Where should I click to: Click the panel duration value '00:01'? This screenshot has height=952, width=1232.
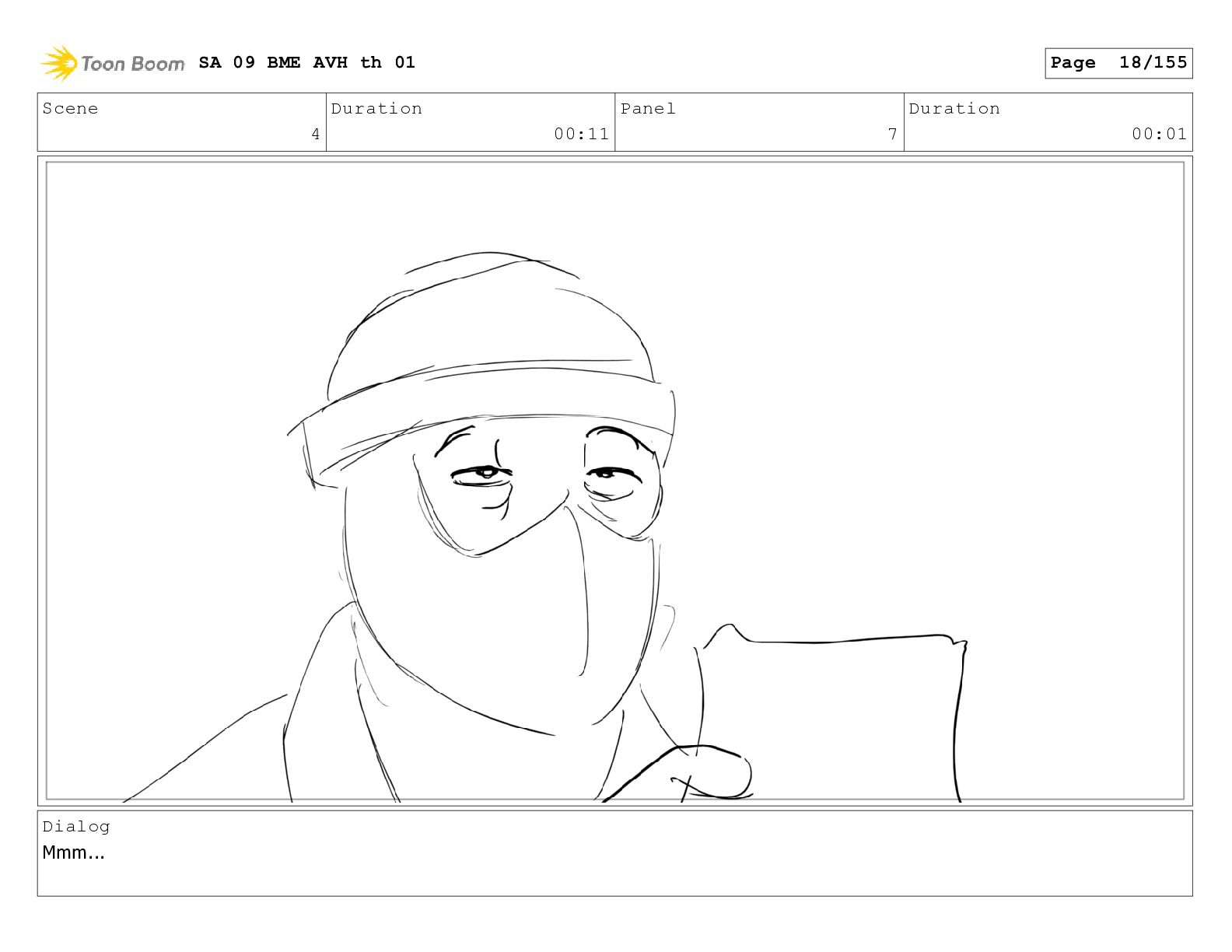[1159, 134]
